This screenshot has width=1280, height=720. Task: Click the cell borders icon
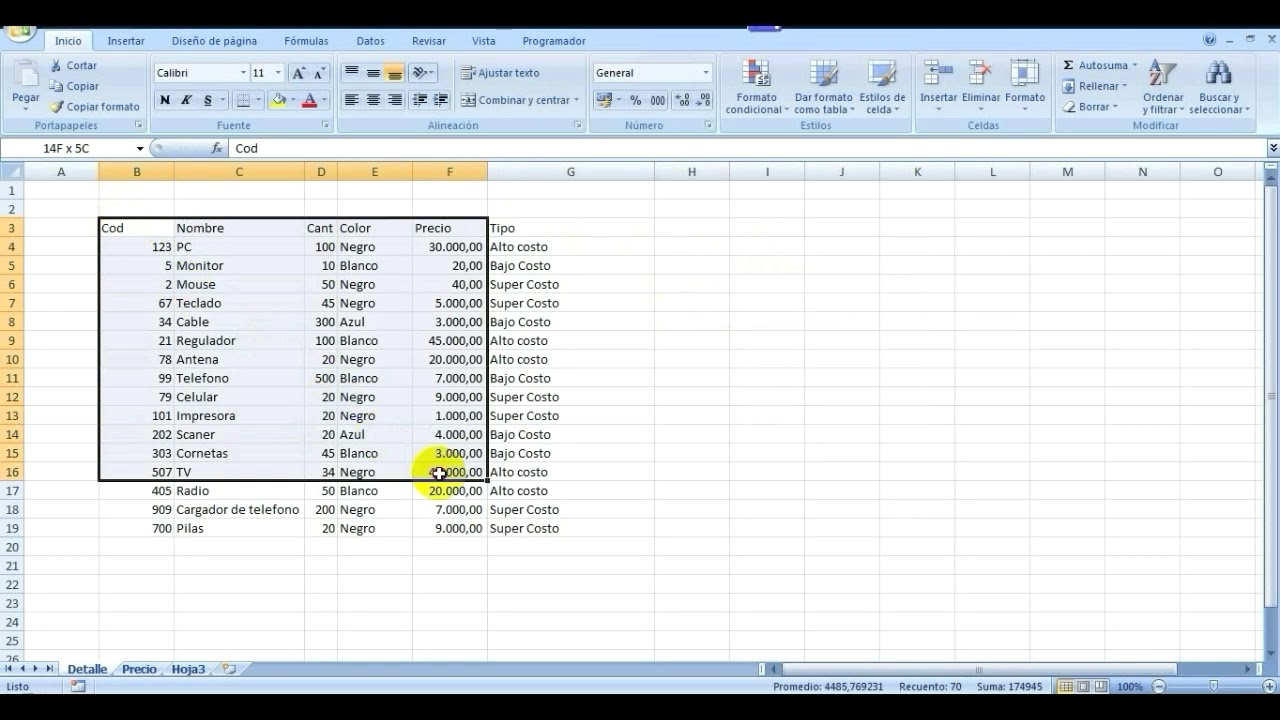(x=243, y=100)
